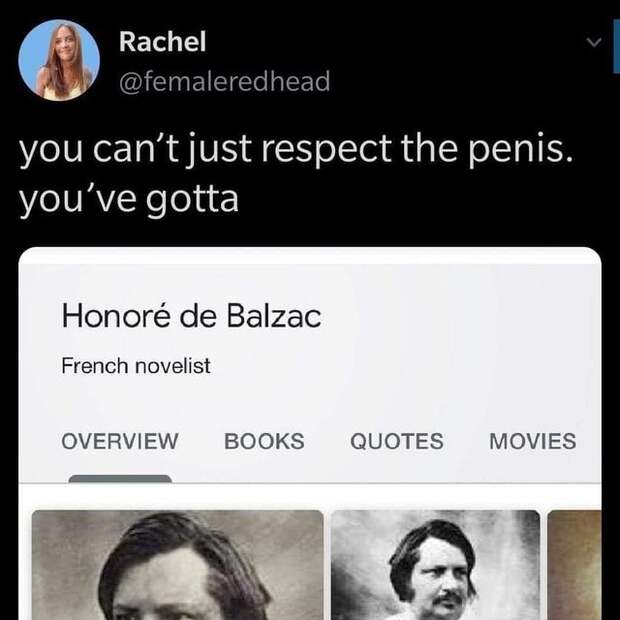The width and height of the screenshot is (620, 620).
Task: Click the active underline beneath OVERVIEW
Action: [120, 479]
